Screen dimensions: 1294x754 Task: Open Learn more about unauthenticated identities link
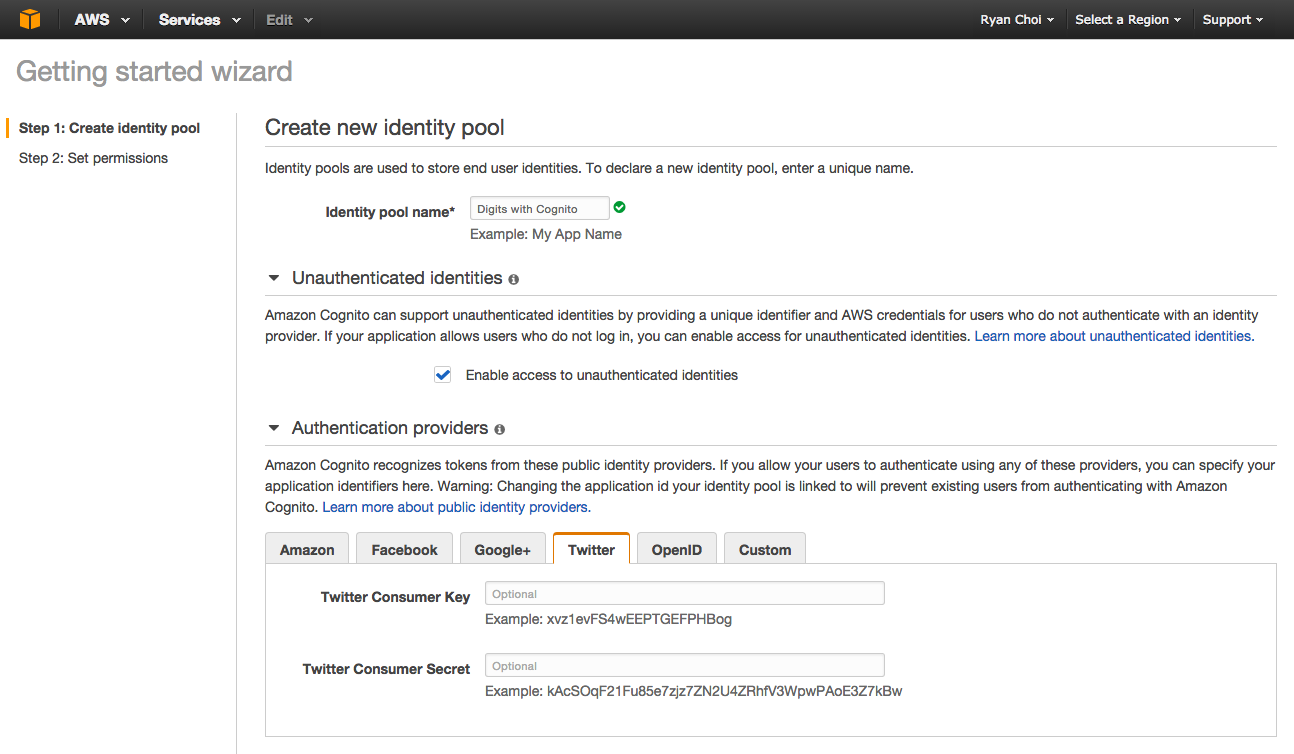coord(1114,336)
